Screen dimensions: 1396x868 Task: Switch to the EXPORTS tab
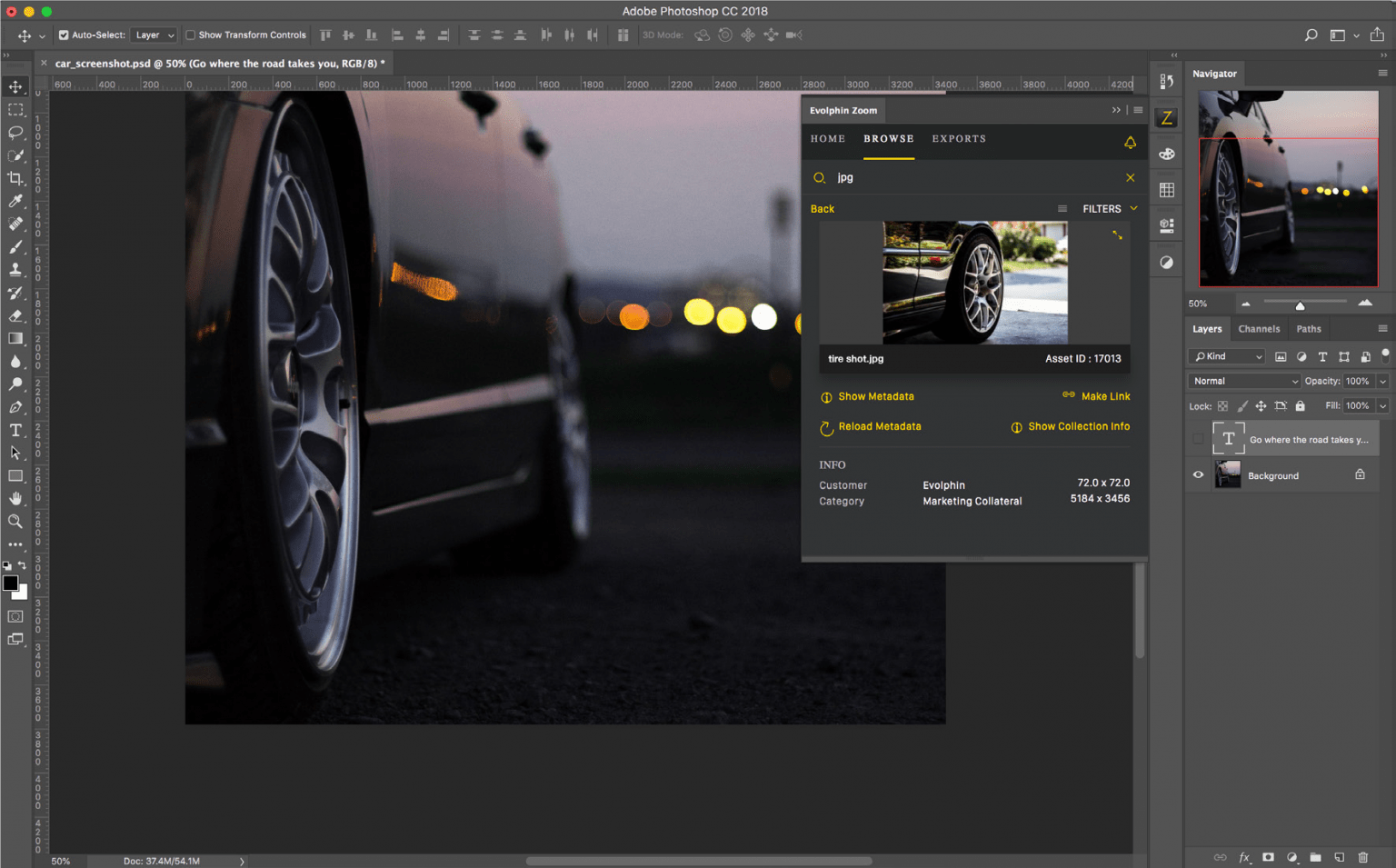[x=959, y=139]
